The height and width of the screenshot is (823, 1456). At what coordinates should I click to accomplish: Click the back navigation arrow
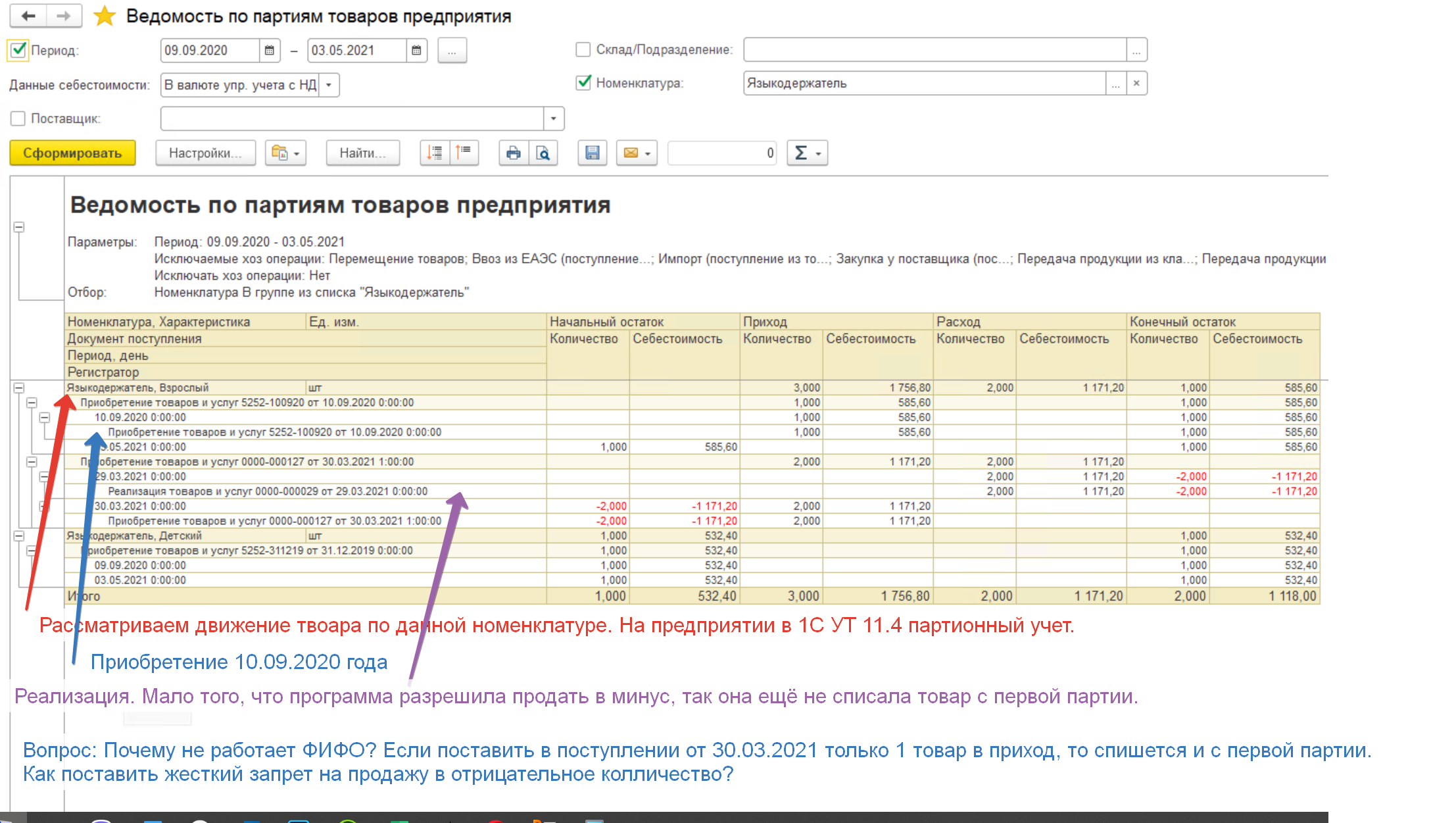tap(28, 16)
